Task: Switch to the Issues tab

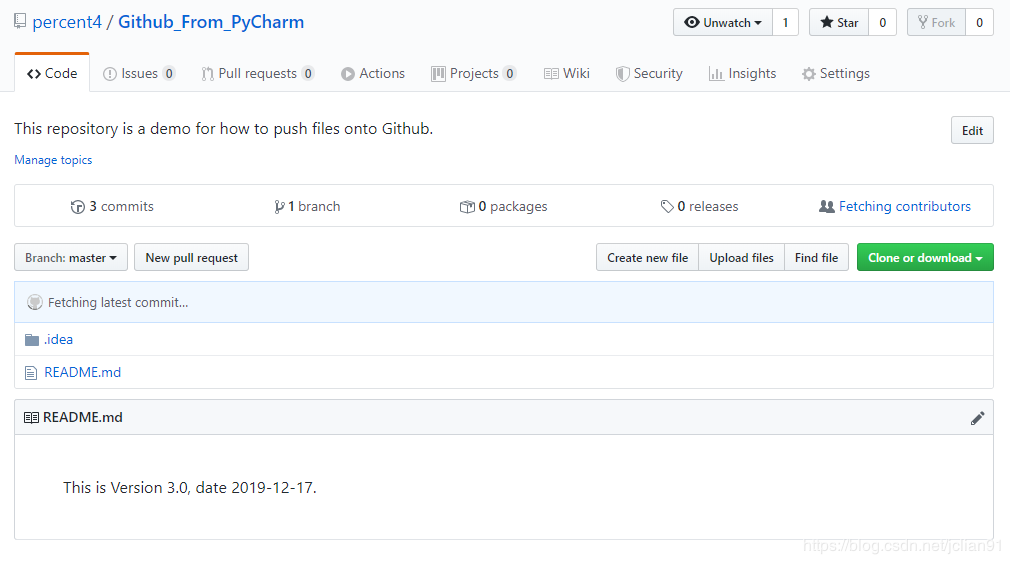Action: [139, 74]
